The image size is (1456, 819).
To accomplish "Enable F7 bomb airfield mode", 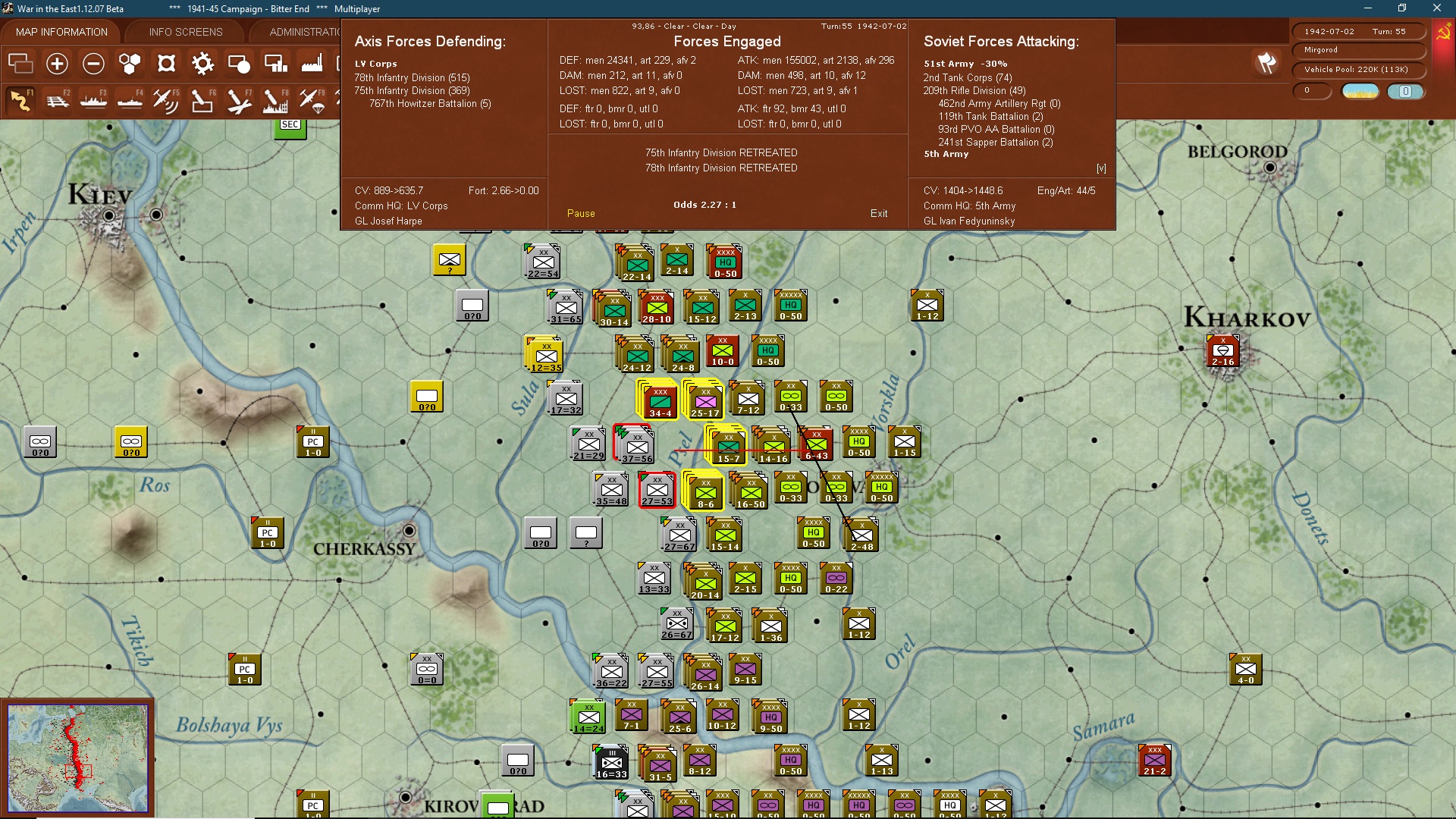I will click(239, 101).
